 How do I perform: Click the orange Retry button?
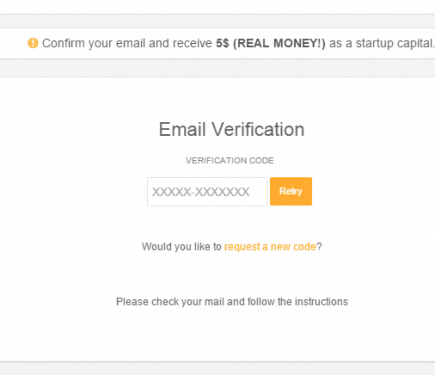291,191
